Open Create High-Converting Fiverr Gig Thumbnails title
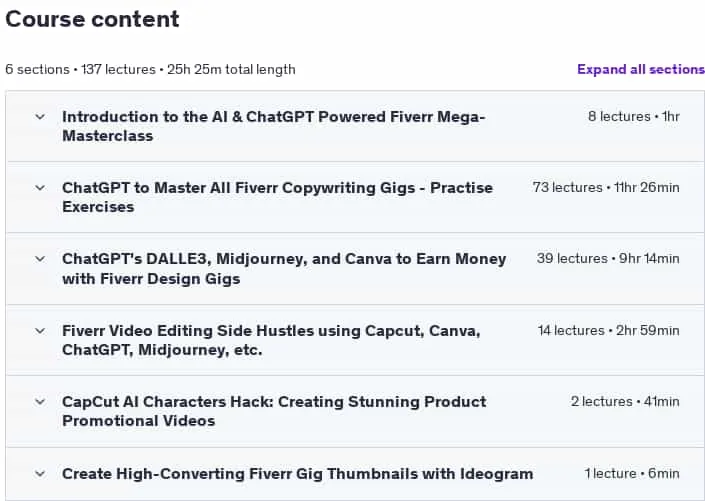The height and width of the screenshot is (501, 705). pos(298,474)
